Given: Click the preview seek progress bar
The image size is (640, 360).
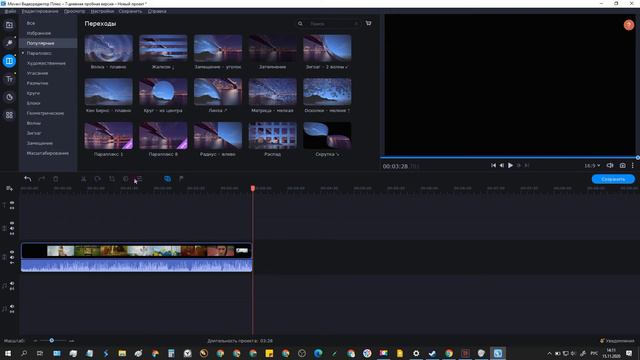Looking at the screenshot, I should tap(509, 157).
